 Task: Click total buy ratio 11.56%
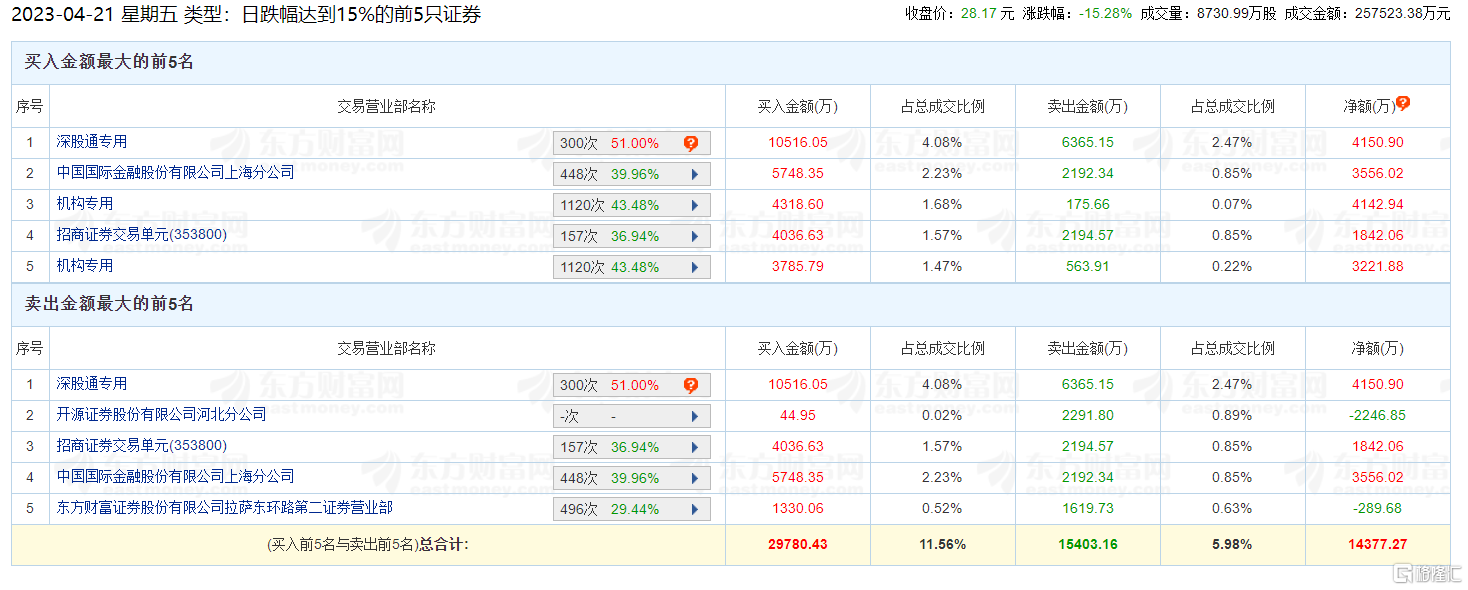943,545
